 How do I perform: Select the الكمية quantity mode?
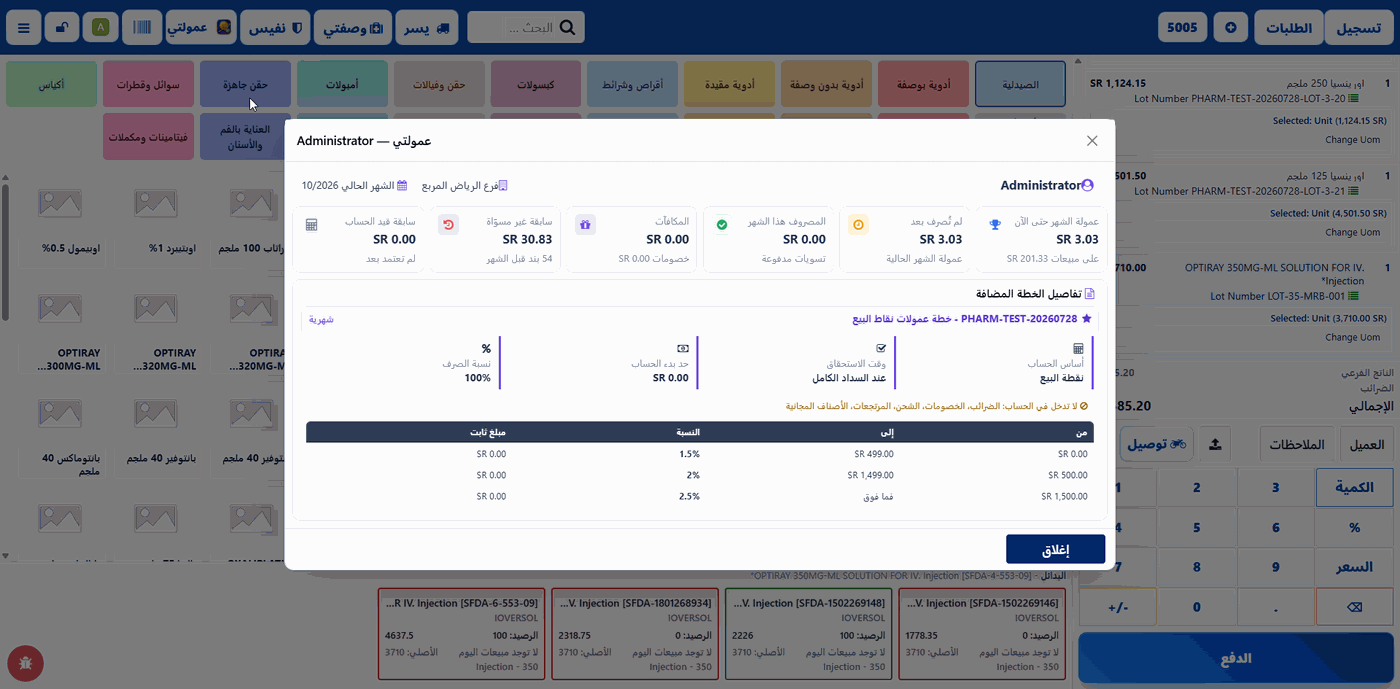point(1354,488)
